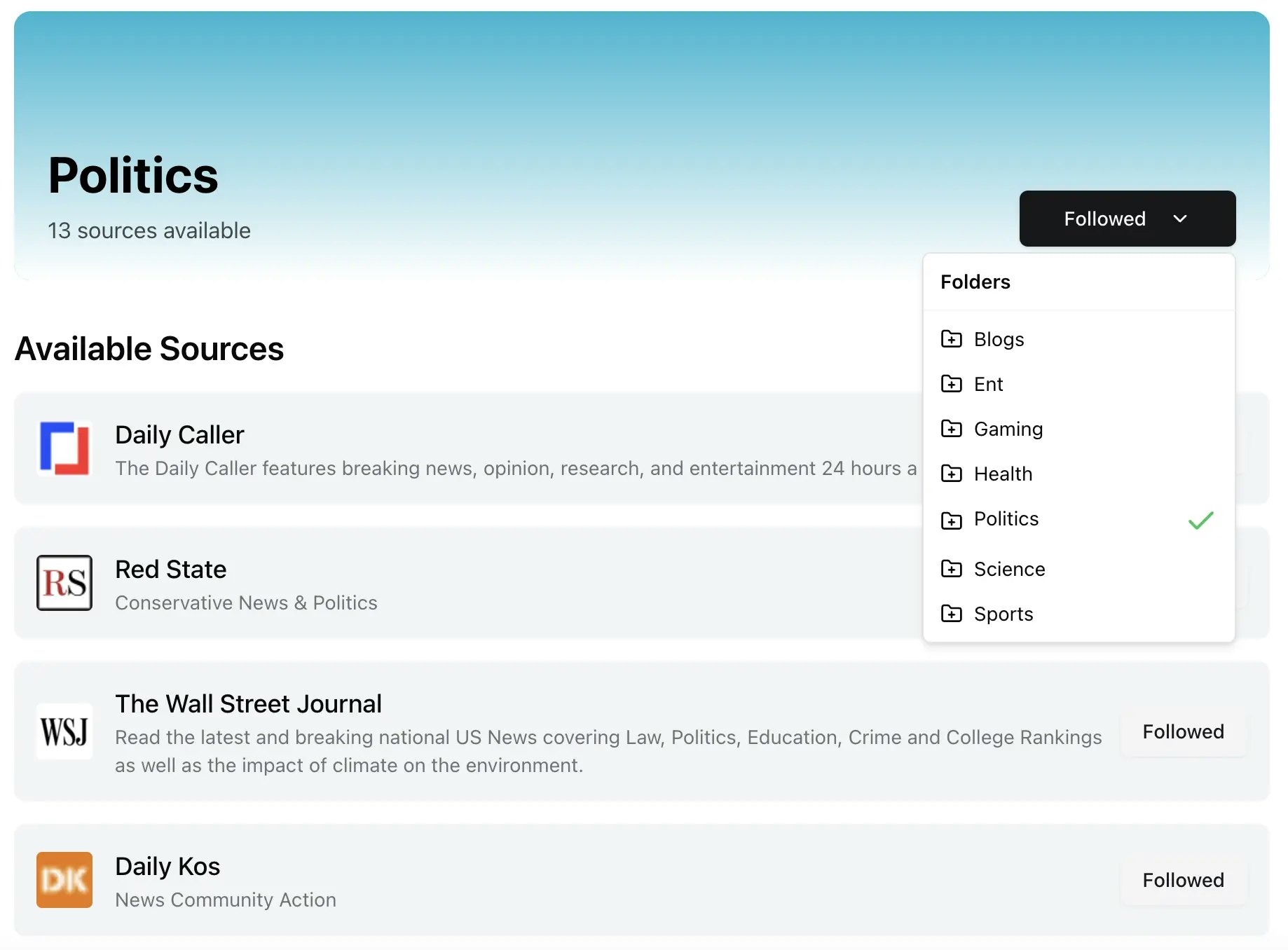Pick the Sports folder

(x=1078, y=614)
